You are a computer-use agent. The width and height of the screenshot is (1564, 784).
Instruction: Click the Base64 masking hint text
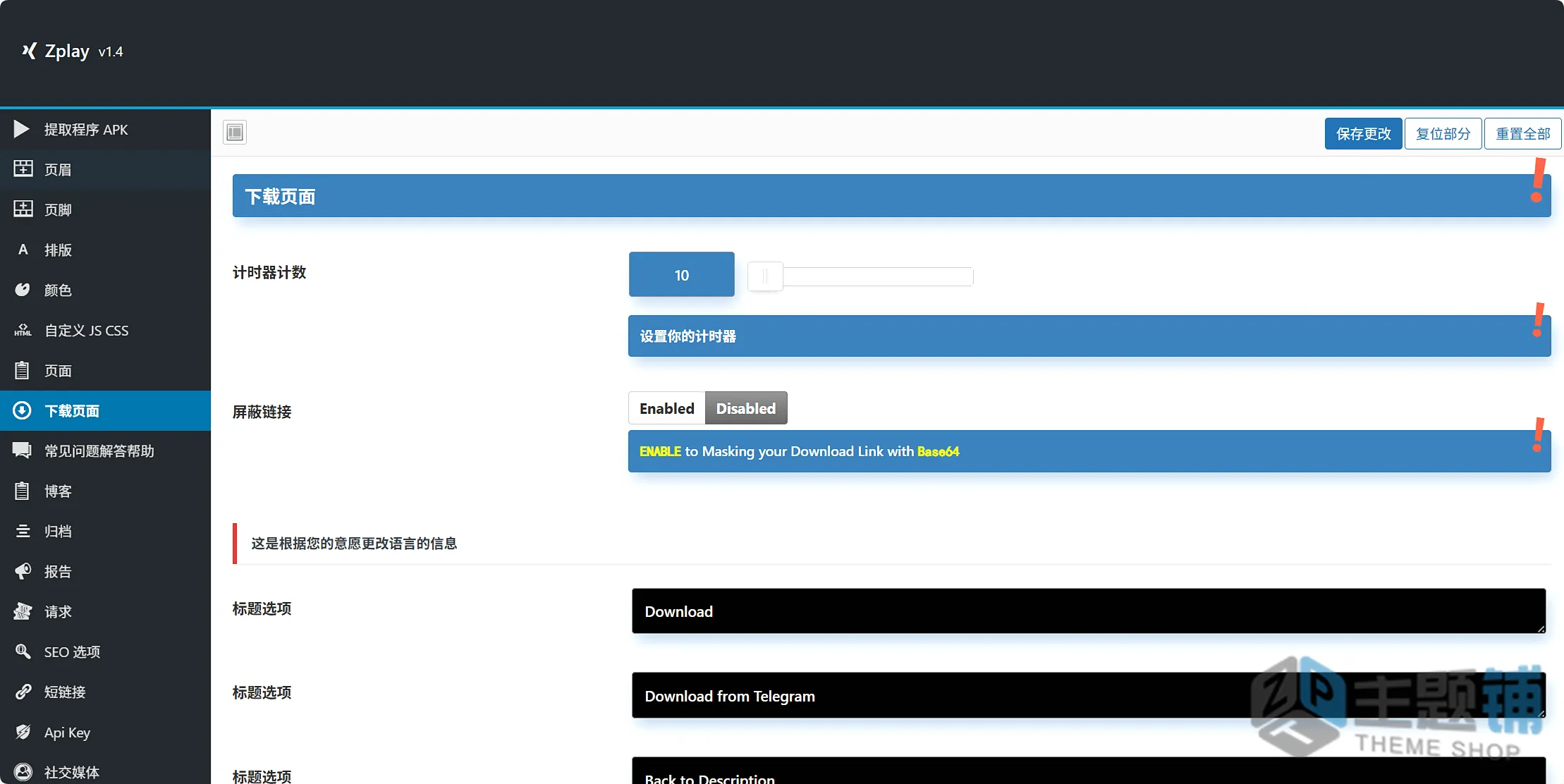tap(799, 451)
